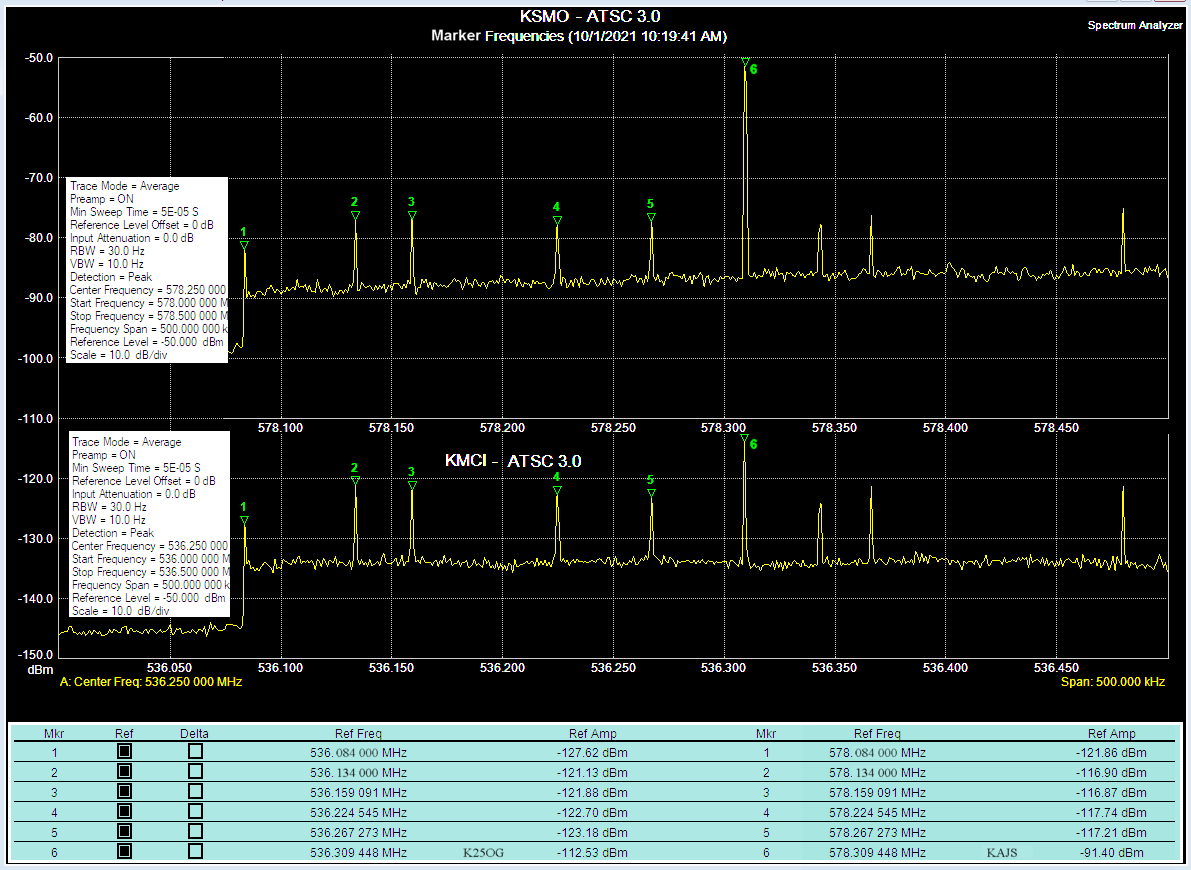
Task: Toggle Ref checkbox for marker 4
Action: pyautogui.click(x=125, y=811)
